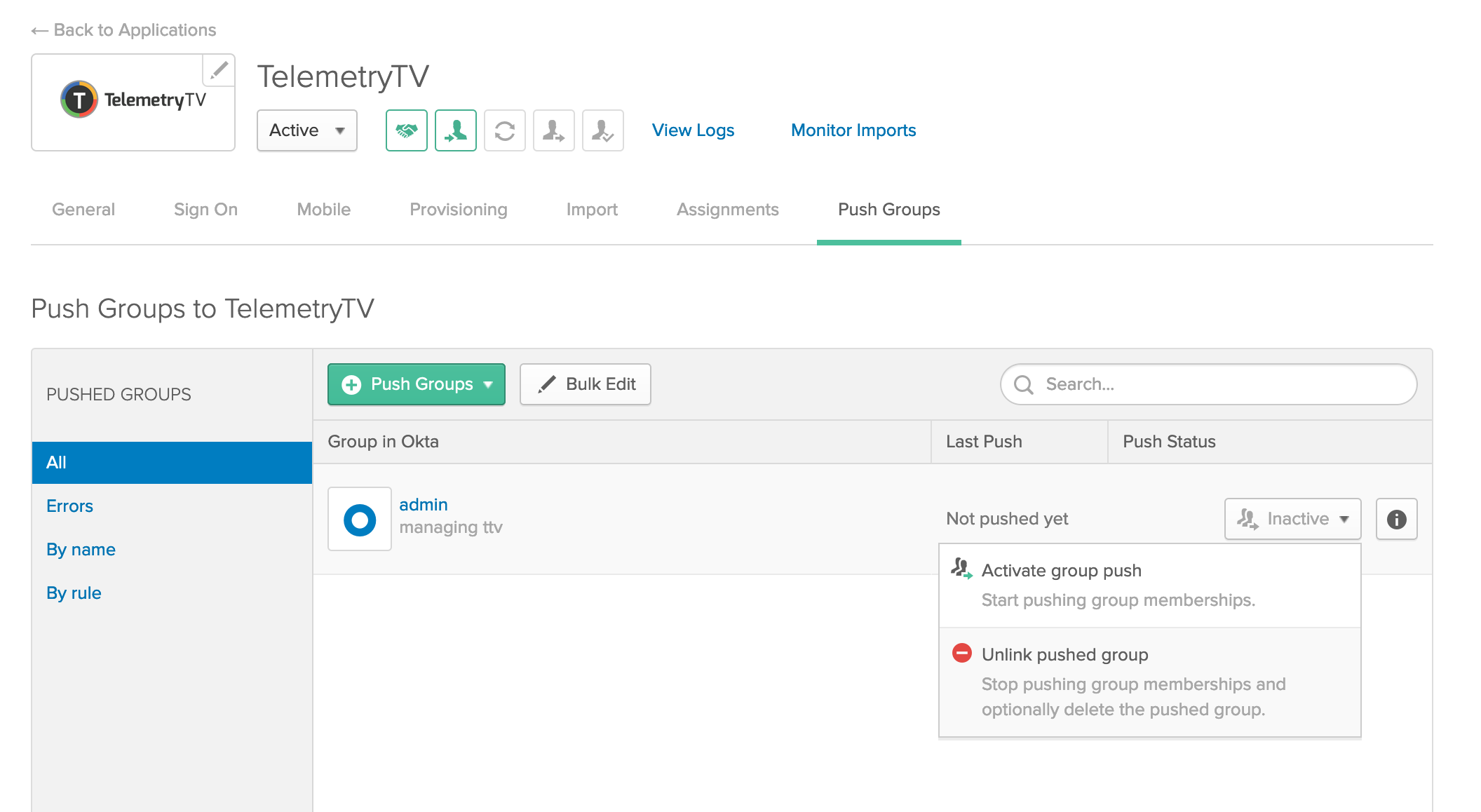The width and height of the screenshot is (1481, 812).
Task: Filter pushed groups by Errors
Action: 69,506
